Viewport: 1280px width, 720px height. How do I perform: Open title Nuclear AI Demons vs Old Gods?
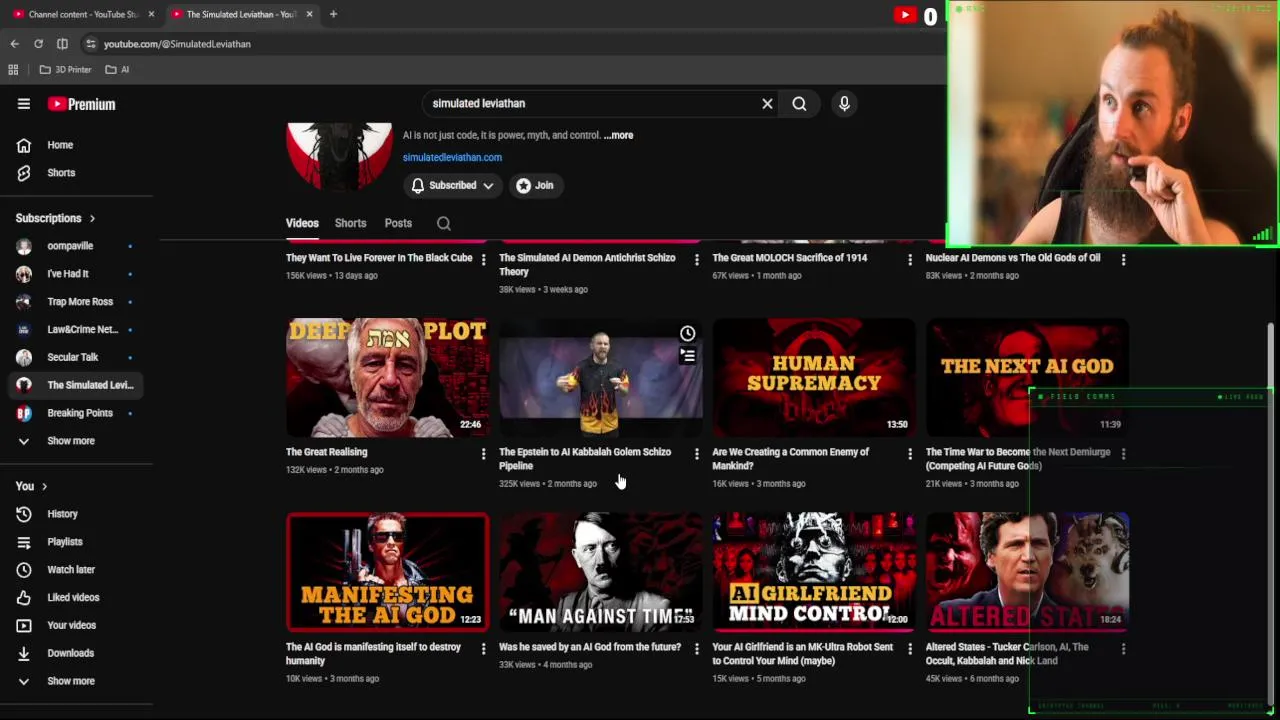tap(1013, 258)
